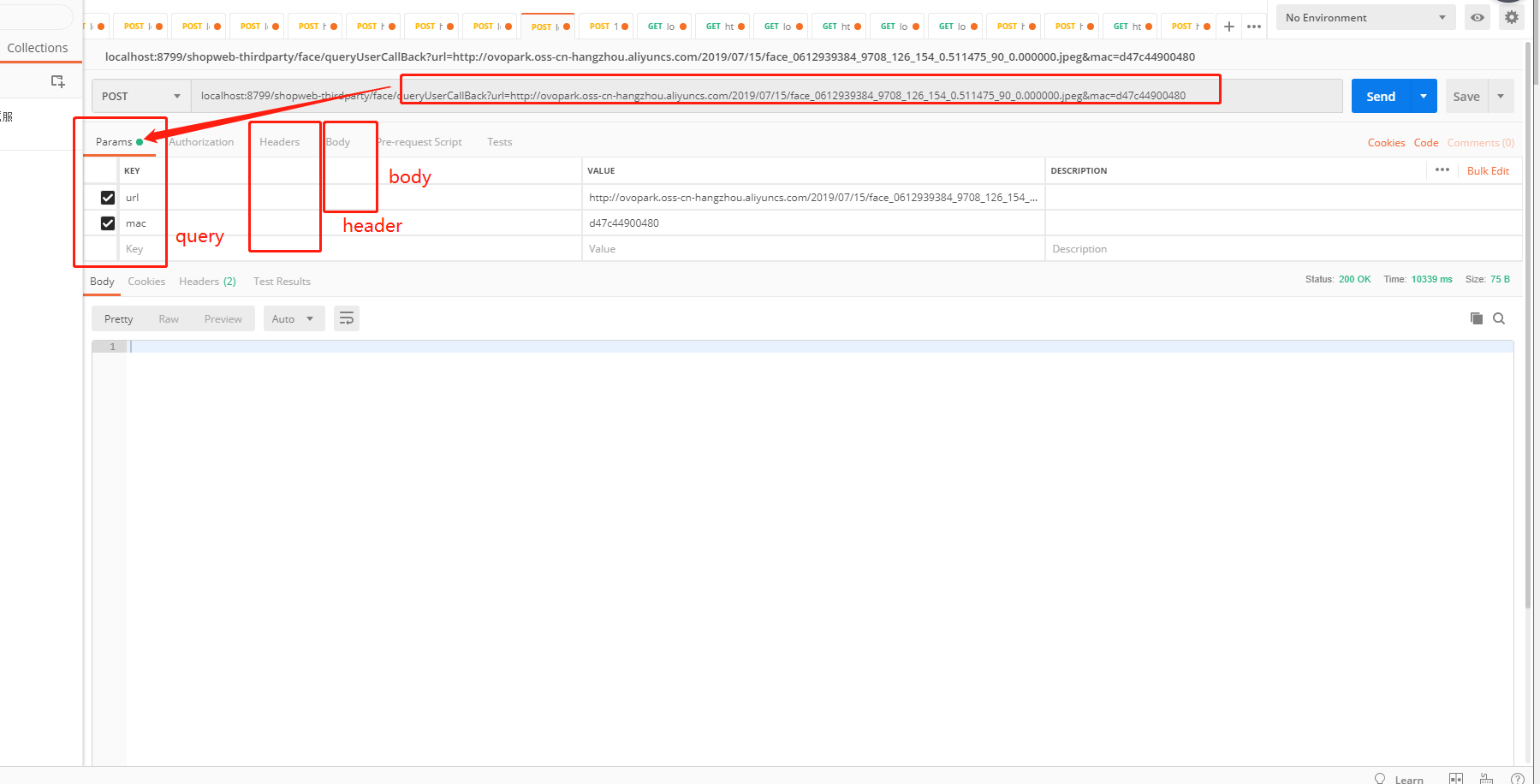The width and height of the screenshot is (1540, 784).
Task: Open the environment quick look eye icon
Action: 1477,16
